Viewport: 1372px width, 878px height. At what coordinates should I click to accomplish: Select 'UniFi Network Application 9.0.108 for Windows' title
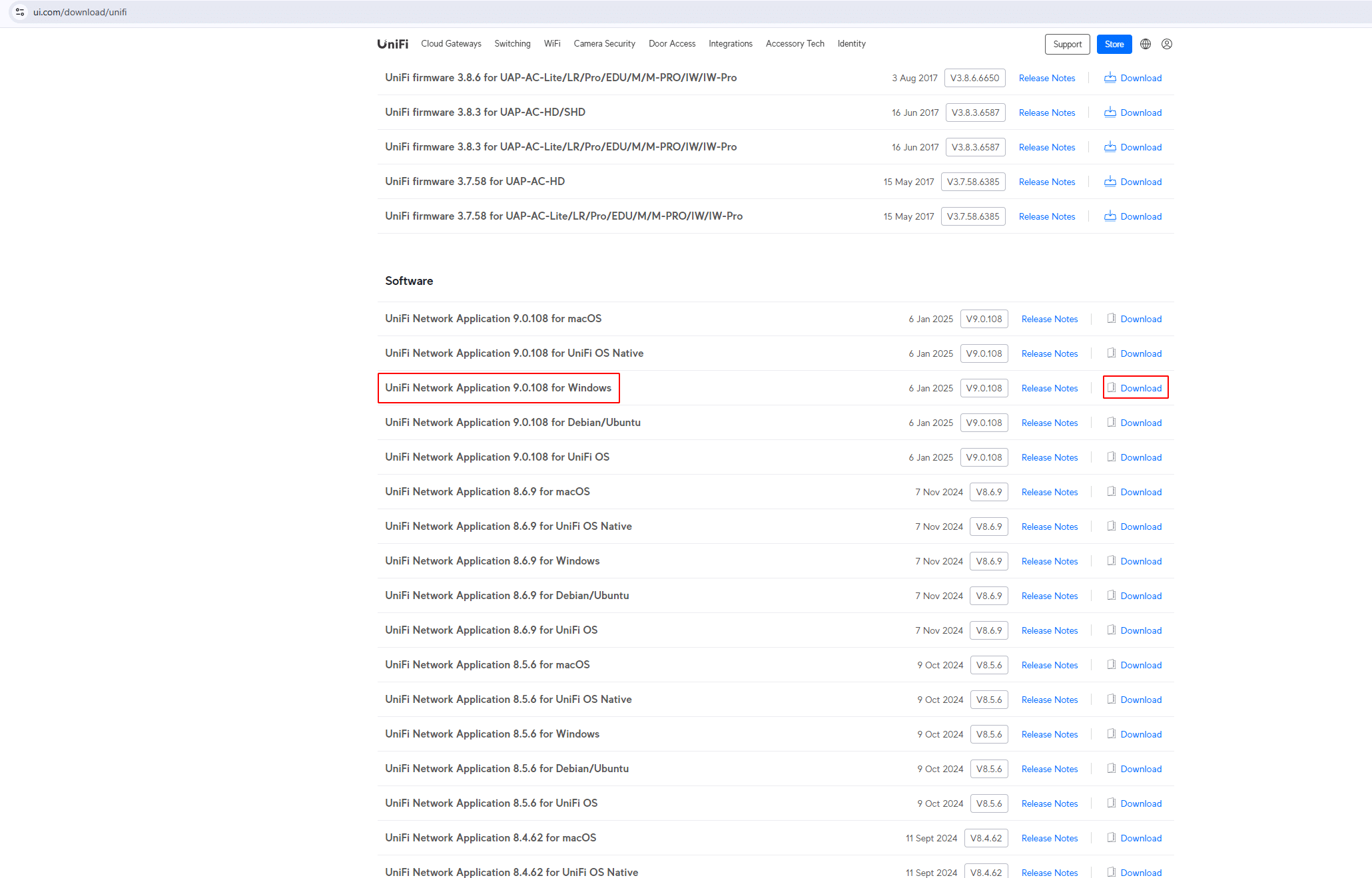498,388
